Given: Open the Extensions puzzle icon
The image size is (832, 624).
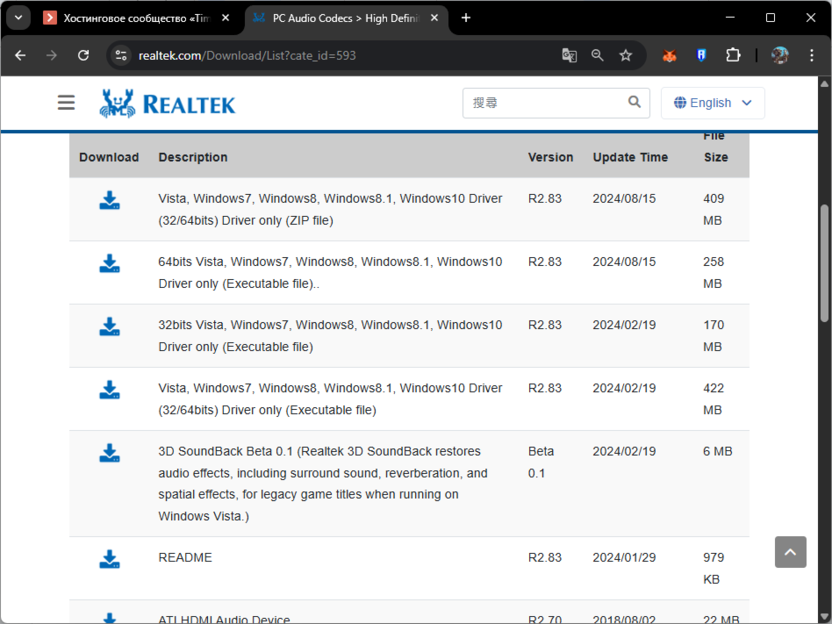Looking at the screenshot, I should click(733, 56).
